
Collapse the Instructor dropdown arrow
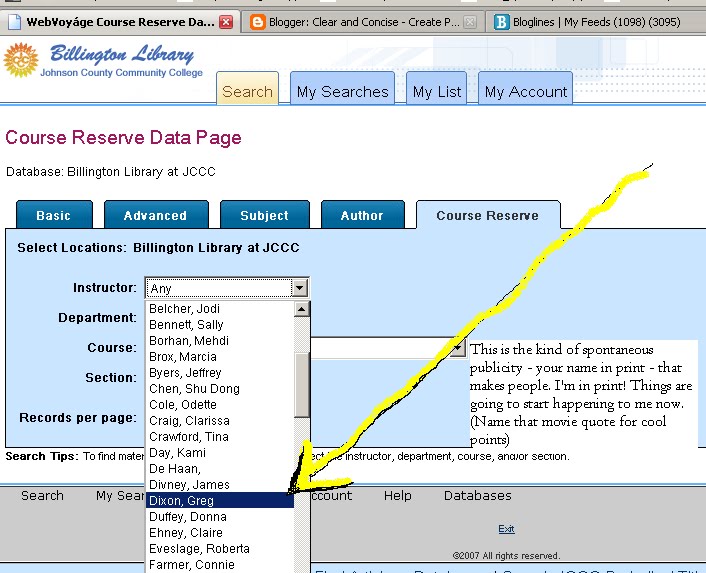[x=300, y=288]
